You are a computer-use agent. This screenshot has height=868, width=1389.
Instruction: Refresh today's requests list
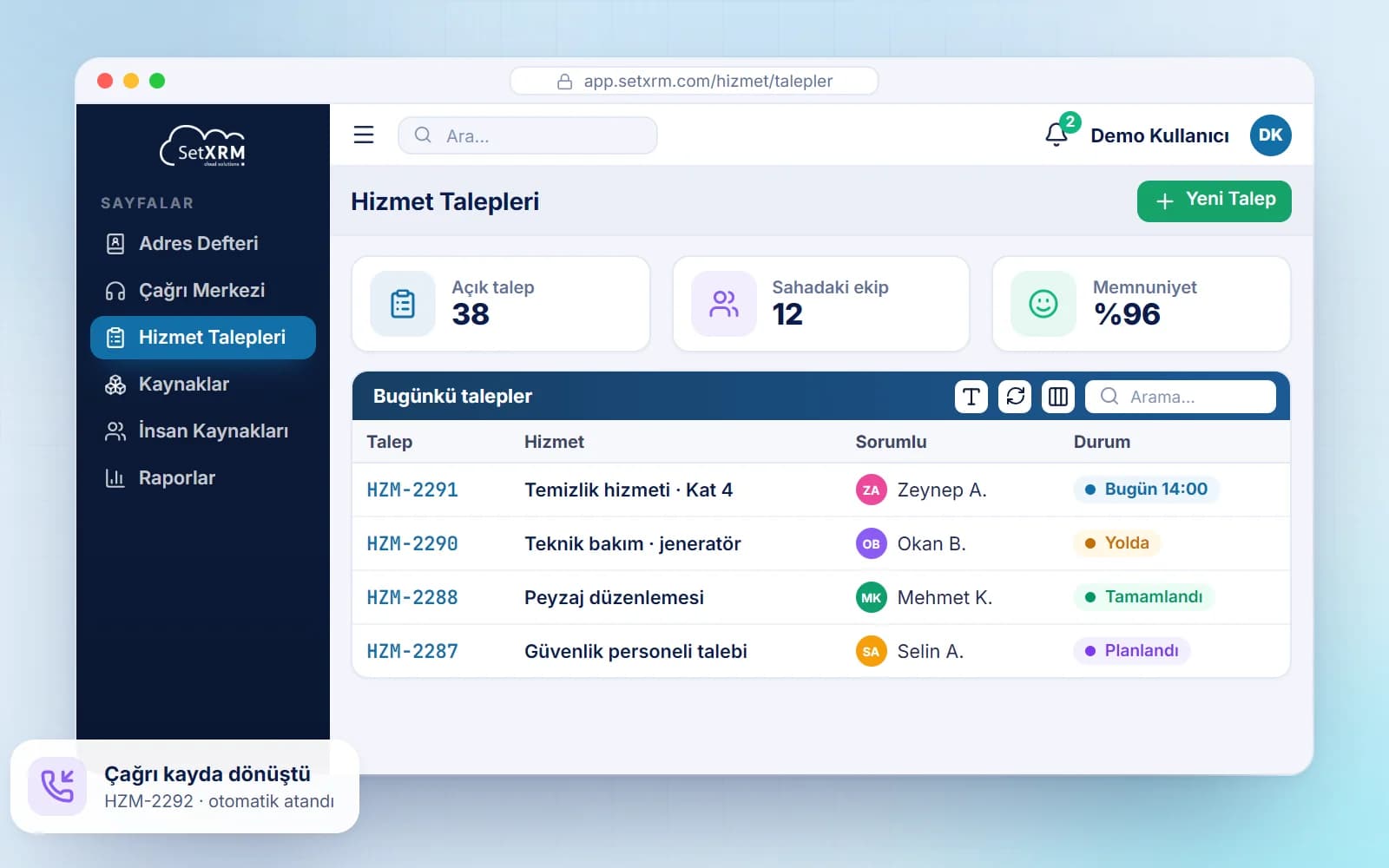coord(1015,397)
